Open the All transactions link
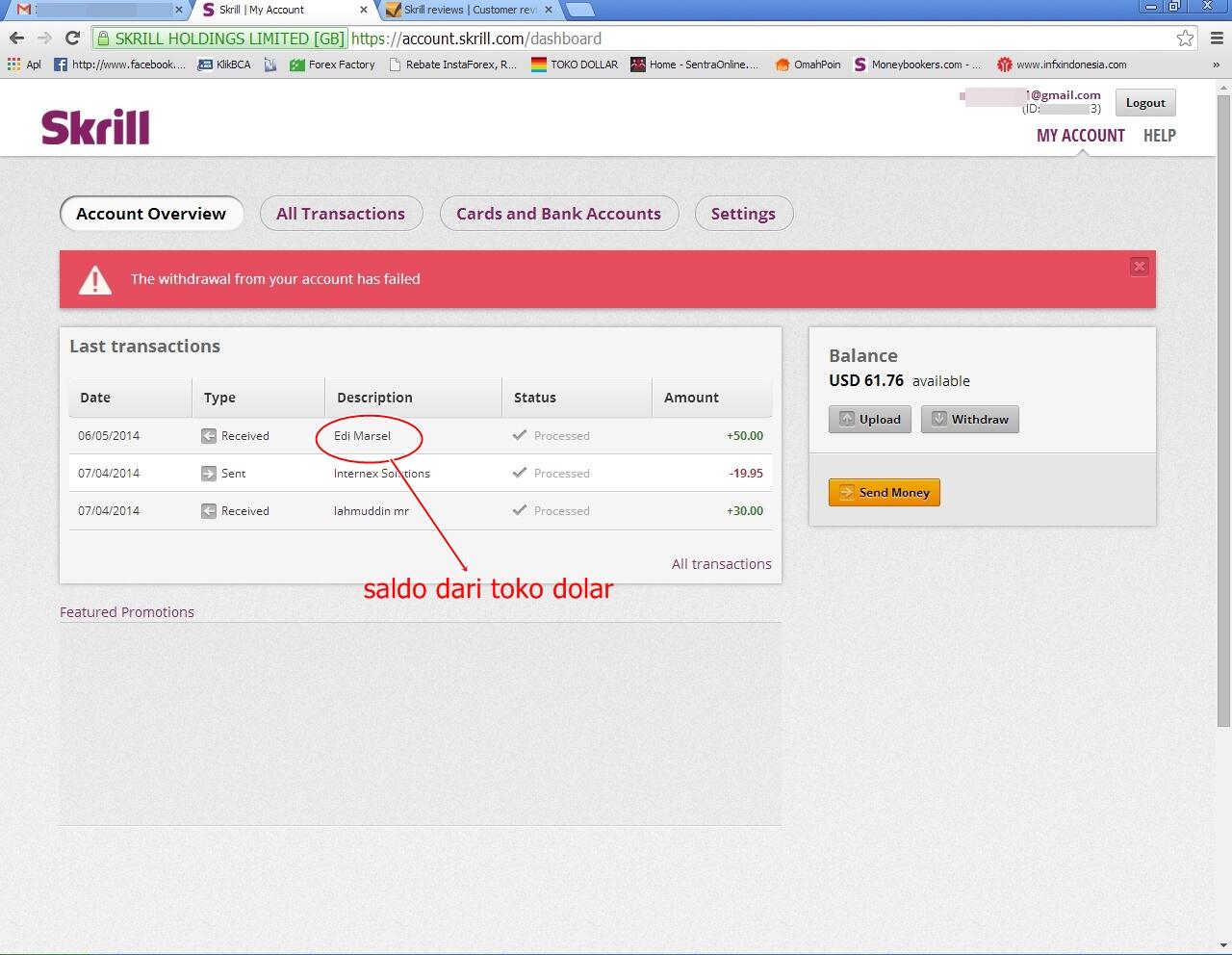Viewport: 1232px width, 955px height. pos(721,563)
